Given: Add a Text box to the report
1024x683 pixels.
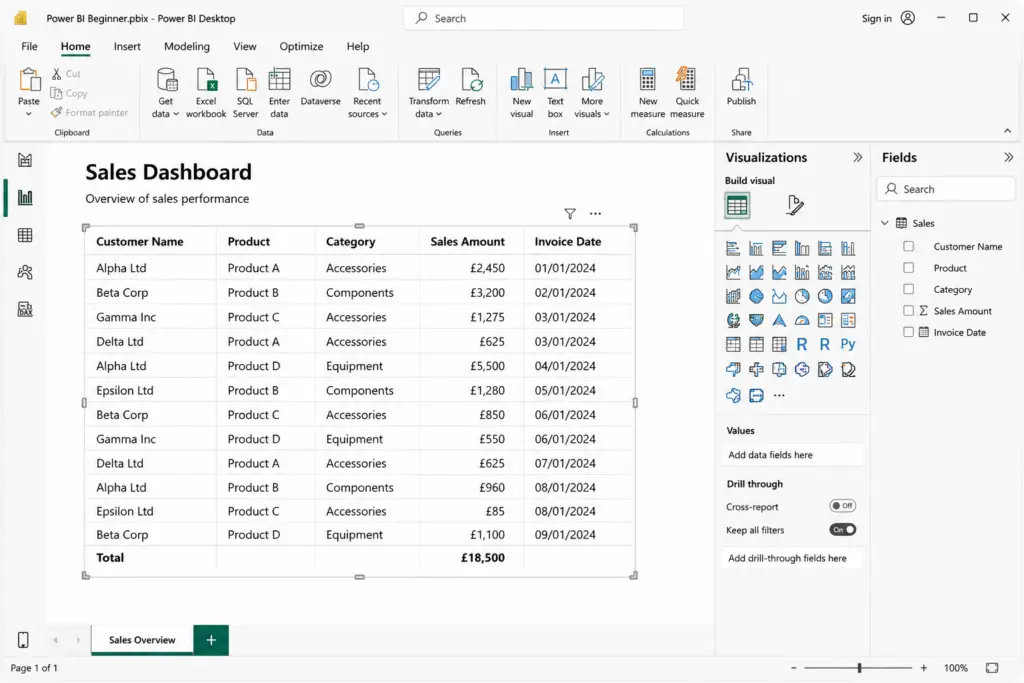Looking at the screenshot, I should click(x=555, y=93).
